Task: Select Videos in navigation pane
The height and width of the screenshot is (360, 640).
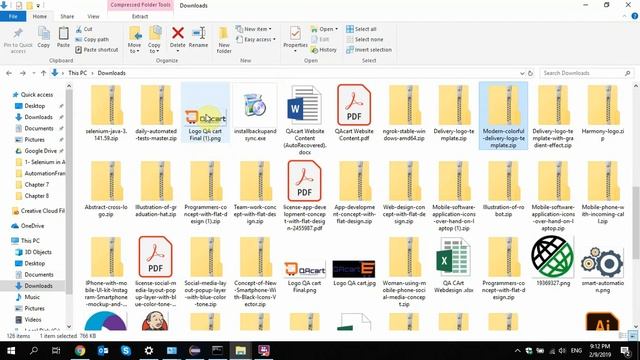Action: tap(29, 320)
